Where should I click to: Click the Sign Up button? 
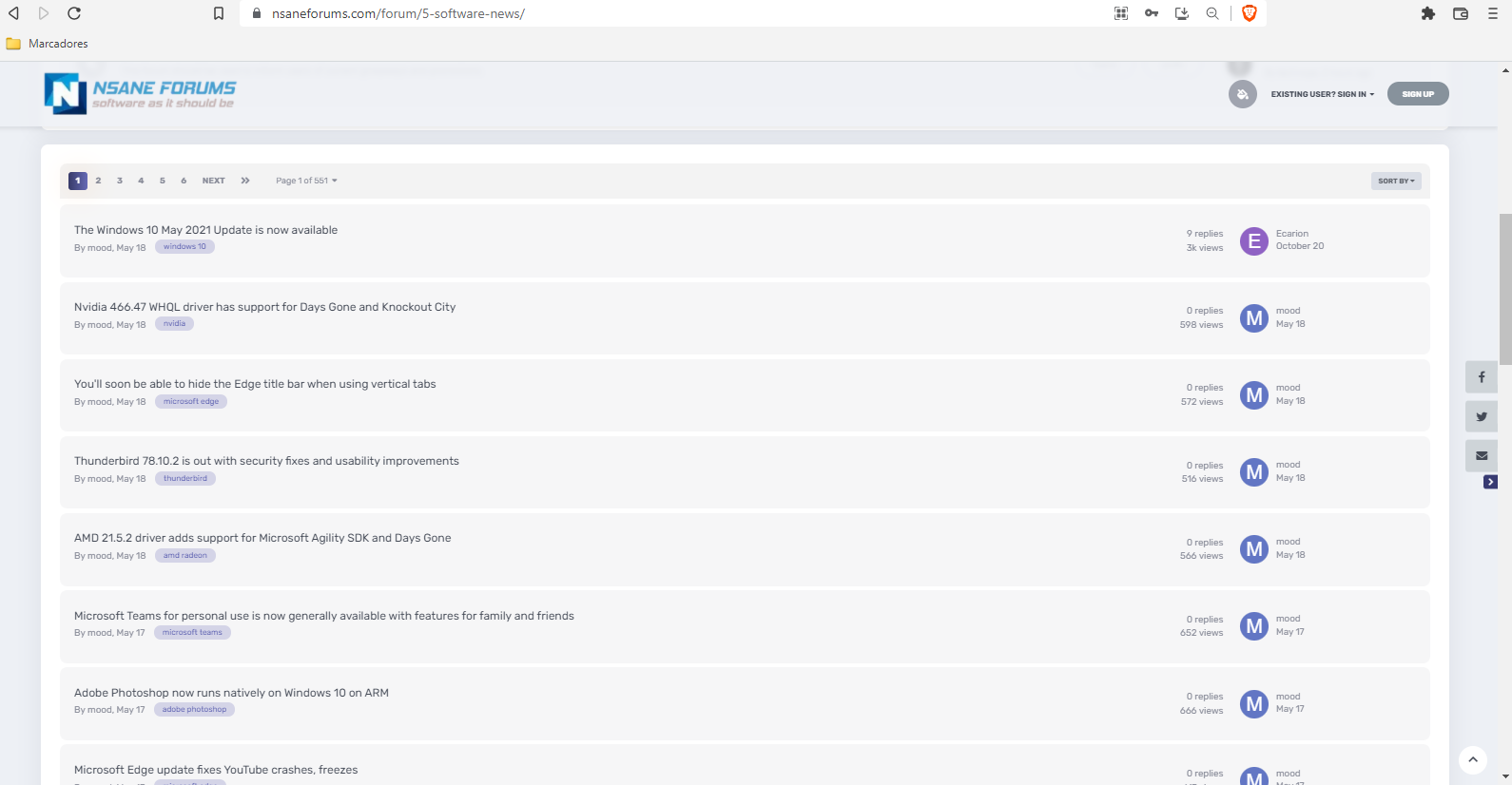pos(1418,94)
